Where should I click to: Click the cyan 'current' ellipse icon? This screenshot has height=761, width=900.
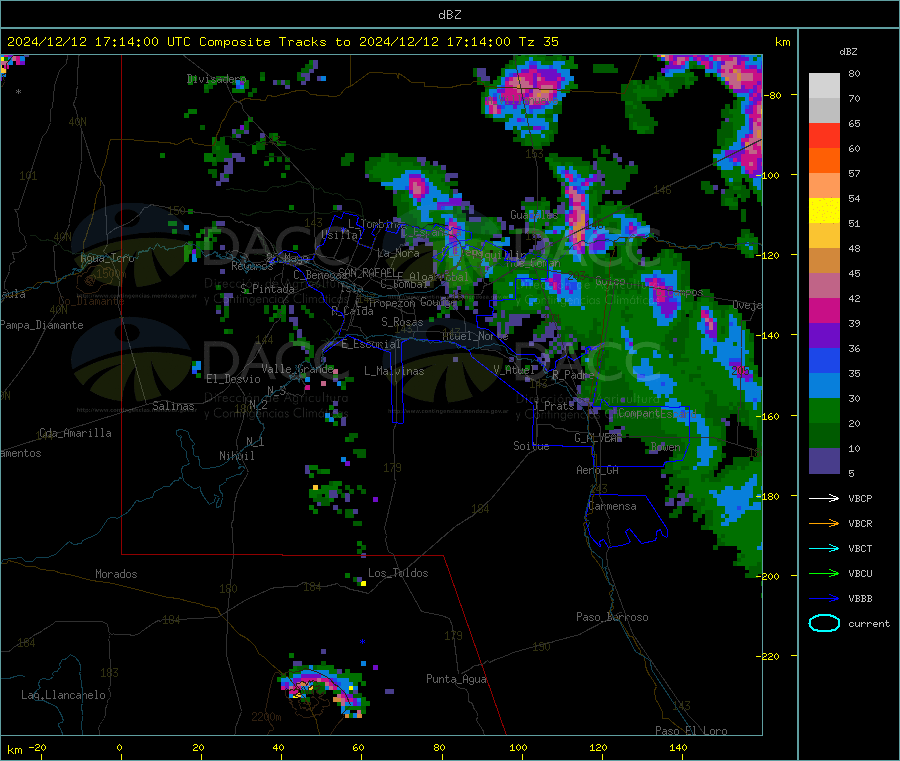tap(824, 623)
